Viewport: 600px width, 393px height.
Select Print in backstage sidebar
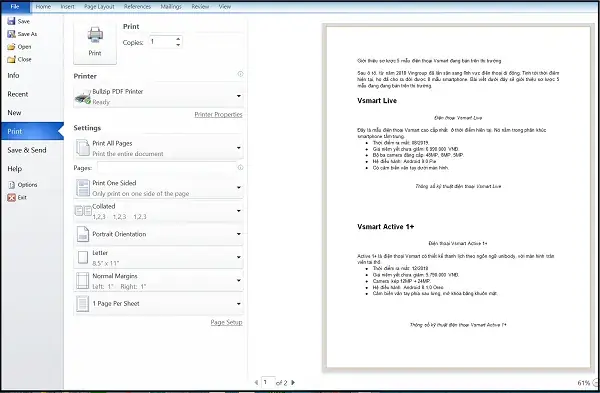[32, 131]
